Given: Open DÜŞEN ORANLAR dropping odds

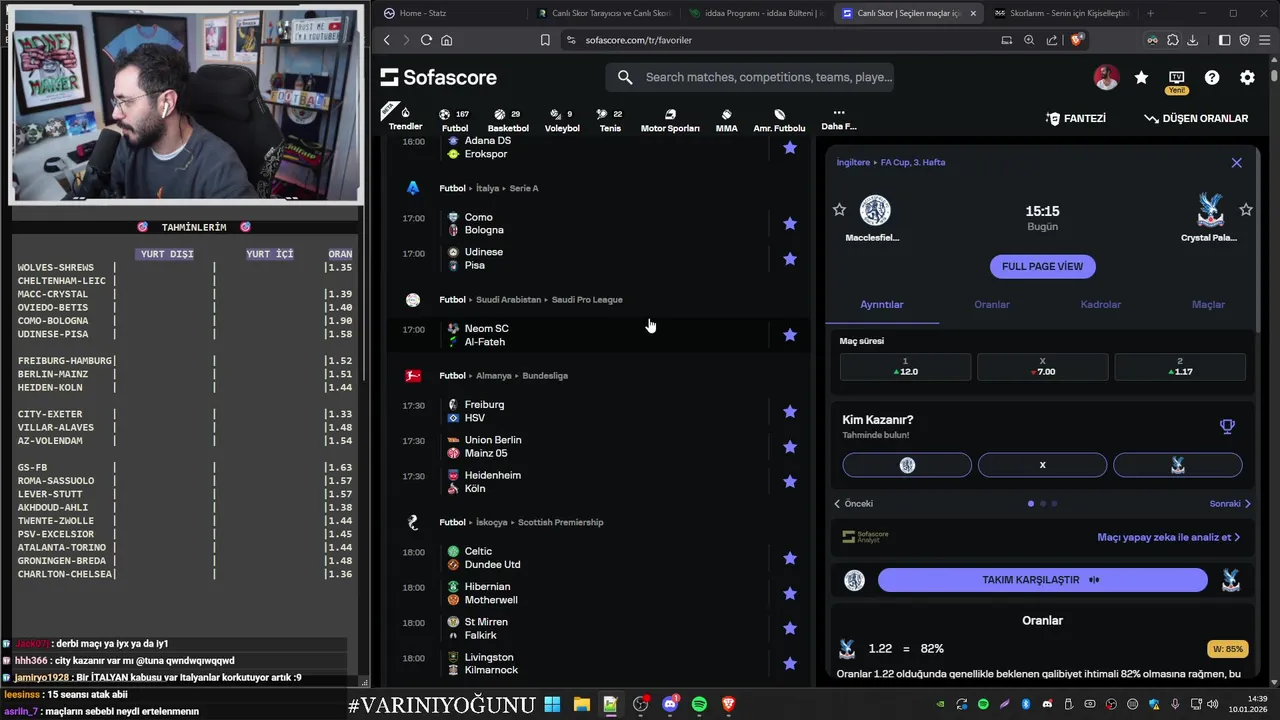Looking at the screenshot, I should pyautogui.click(x=1196, y=118).
